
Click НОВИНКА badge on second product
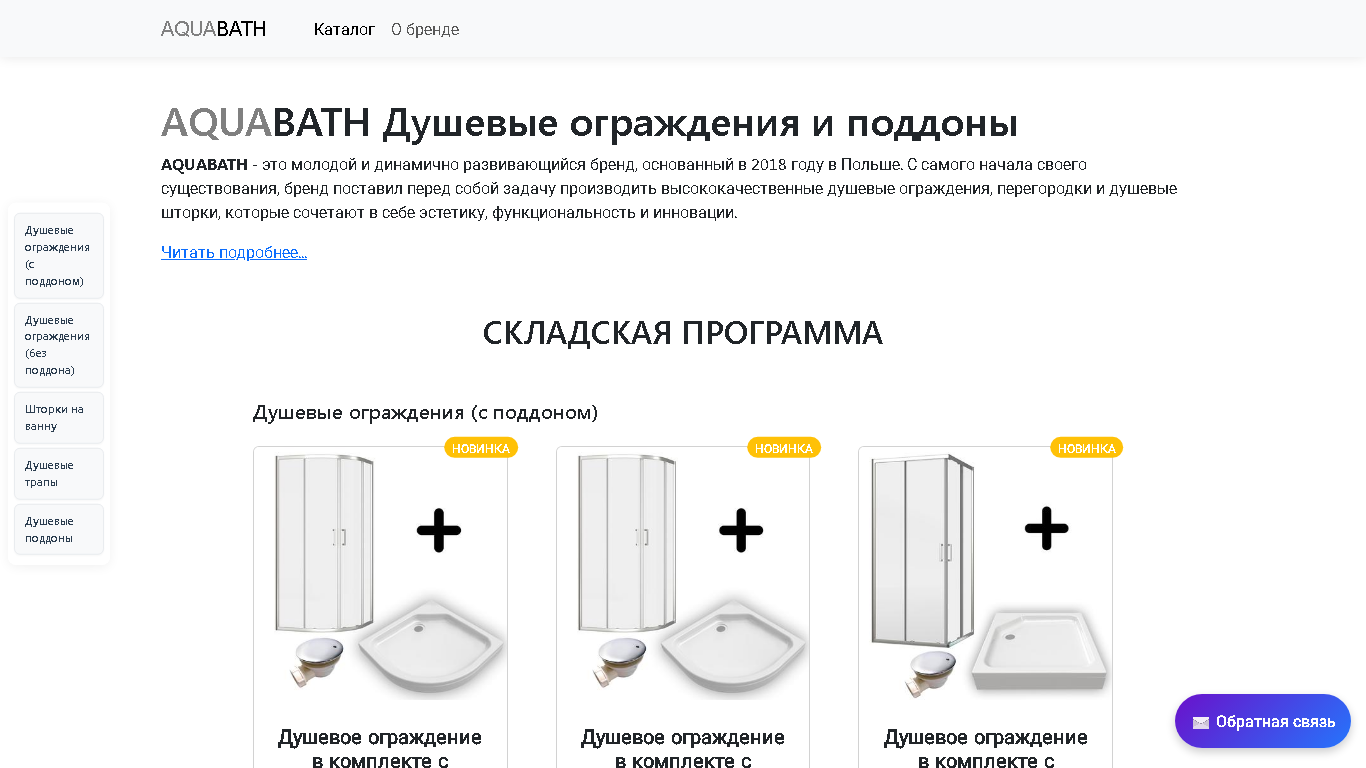click(x=784, y=448)
